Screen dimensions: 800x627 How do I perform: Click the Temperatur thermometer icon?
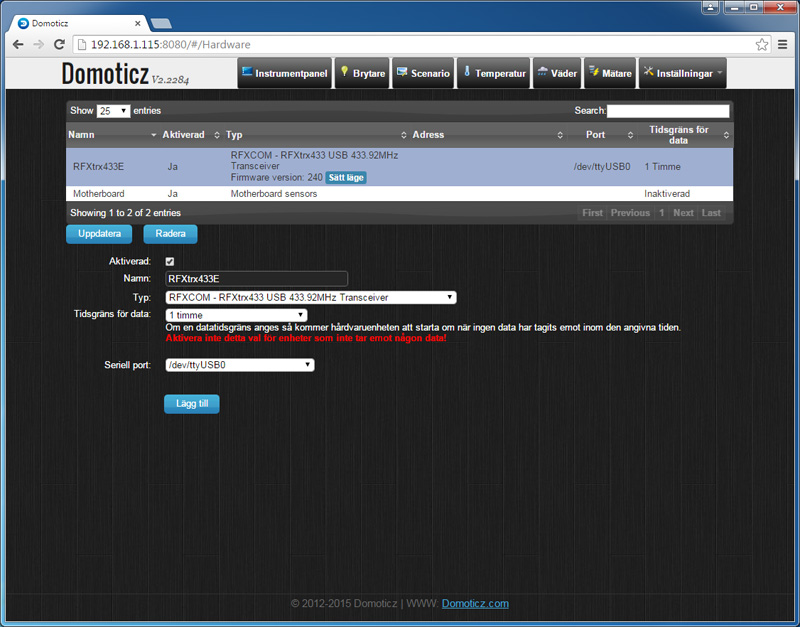point(467,71)
